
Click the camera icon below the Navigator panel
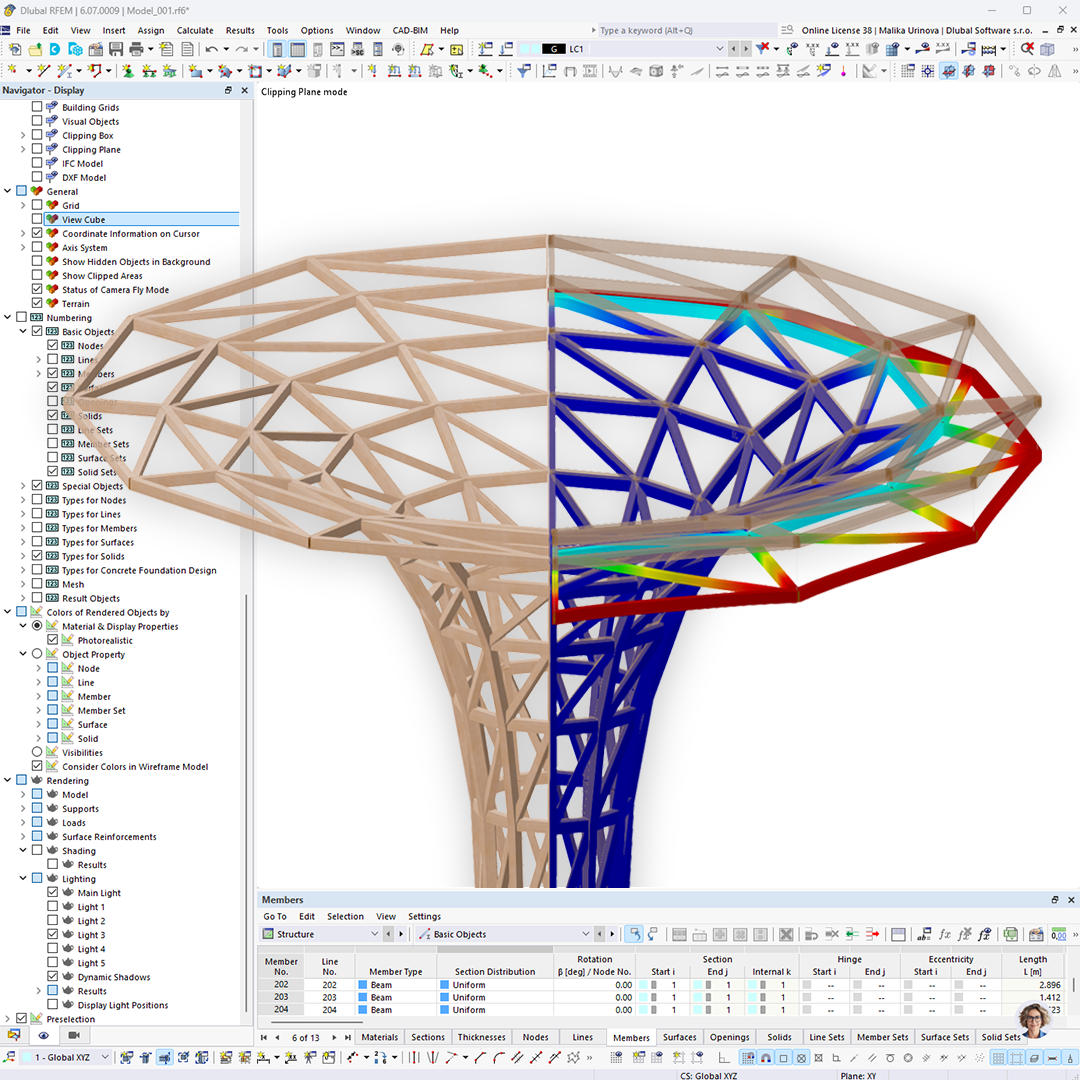click(x=76, y=1035)
